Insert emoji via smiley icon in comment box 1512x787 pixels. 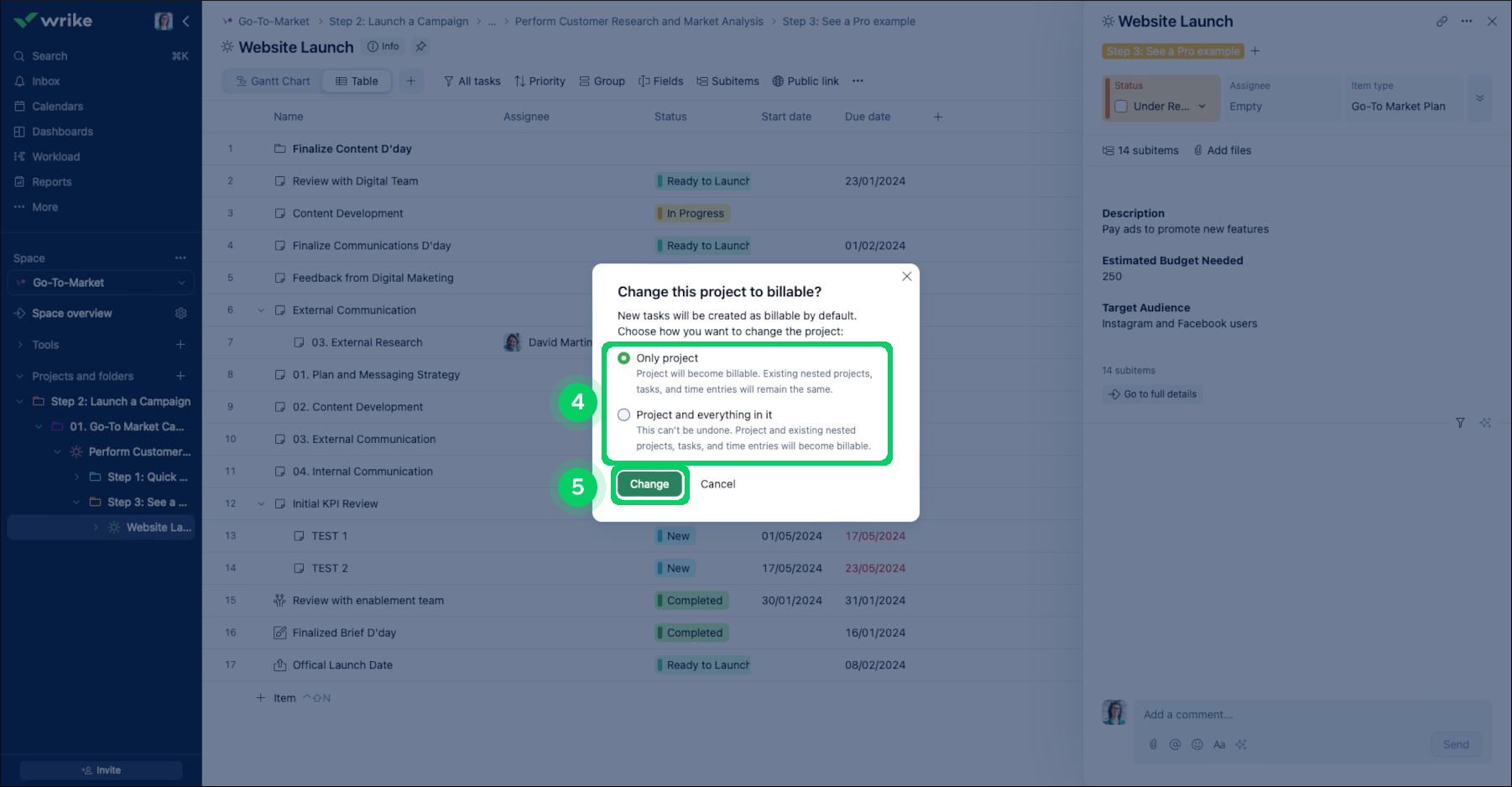click(1197, 744)
